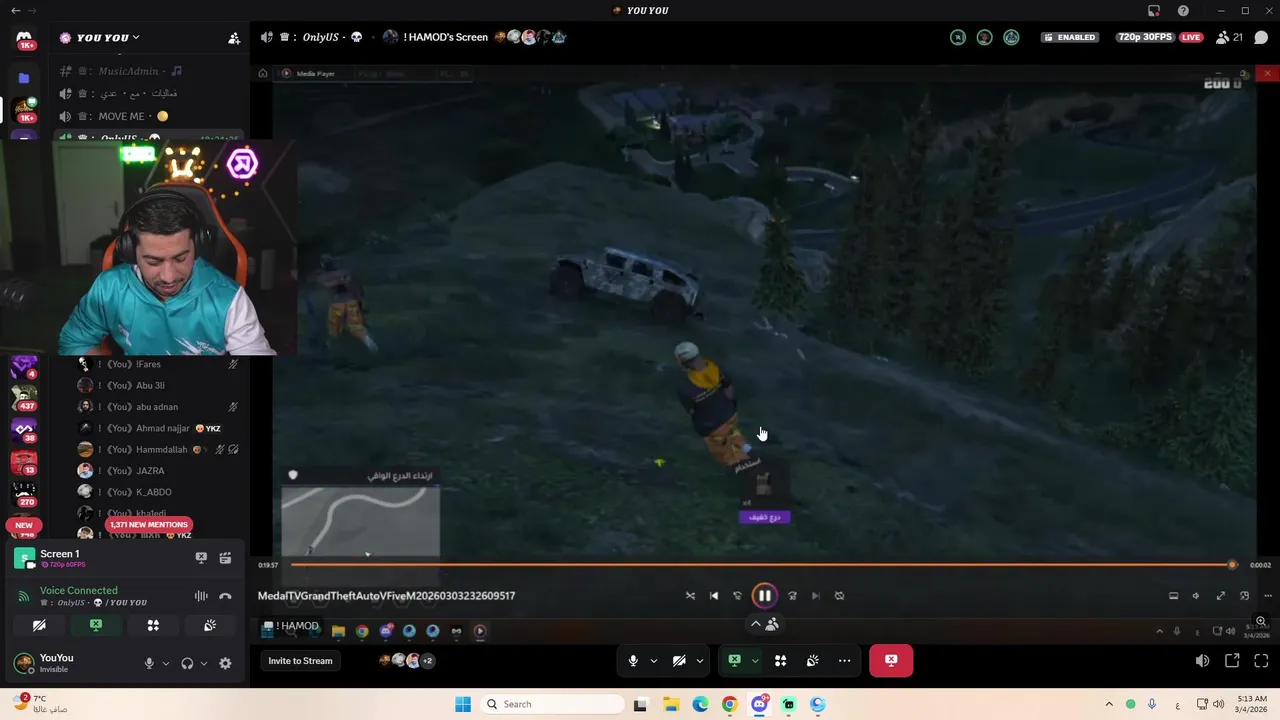1280x720 pixels.
Task: Click the NEW servers indicator pill
Action: point(24,525)
